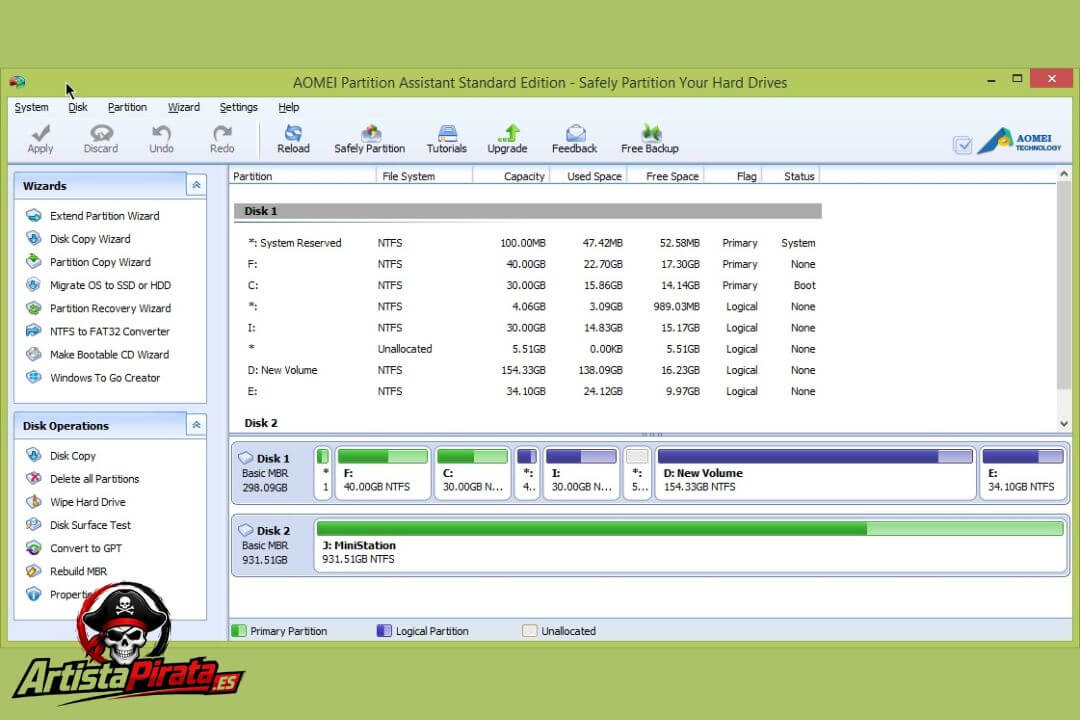Select the I: 30.00GB disk map block
This screenshot has width=1080, height=720.
(x=581, y=473)
